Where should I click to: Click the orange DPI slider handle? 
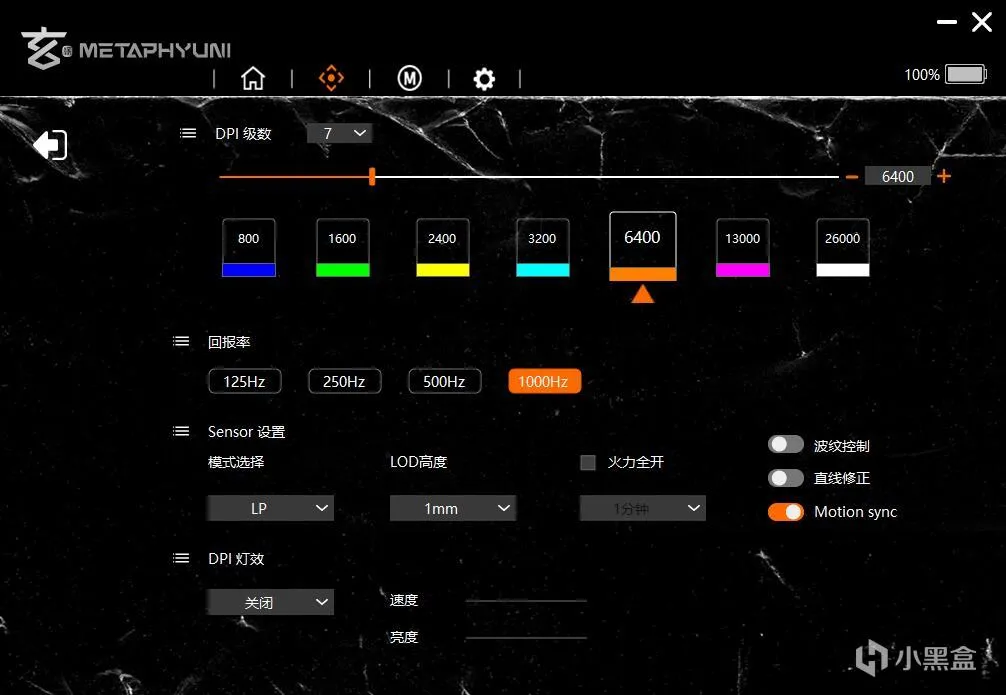[x=372, y=176]
